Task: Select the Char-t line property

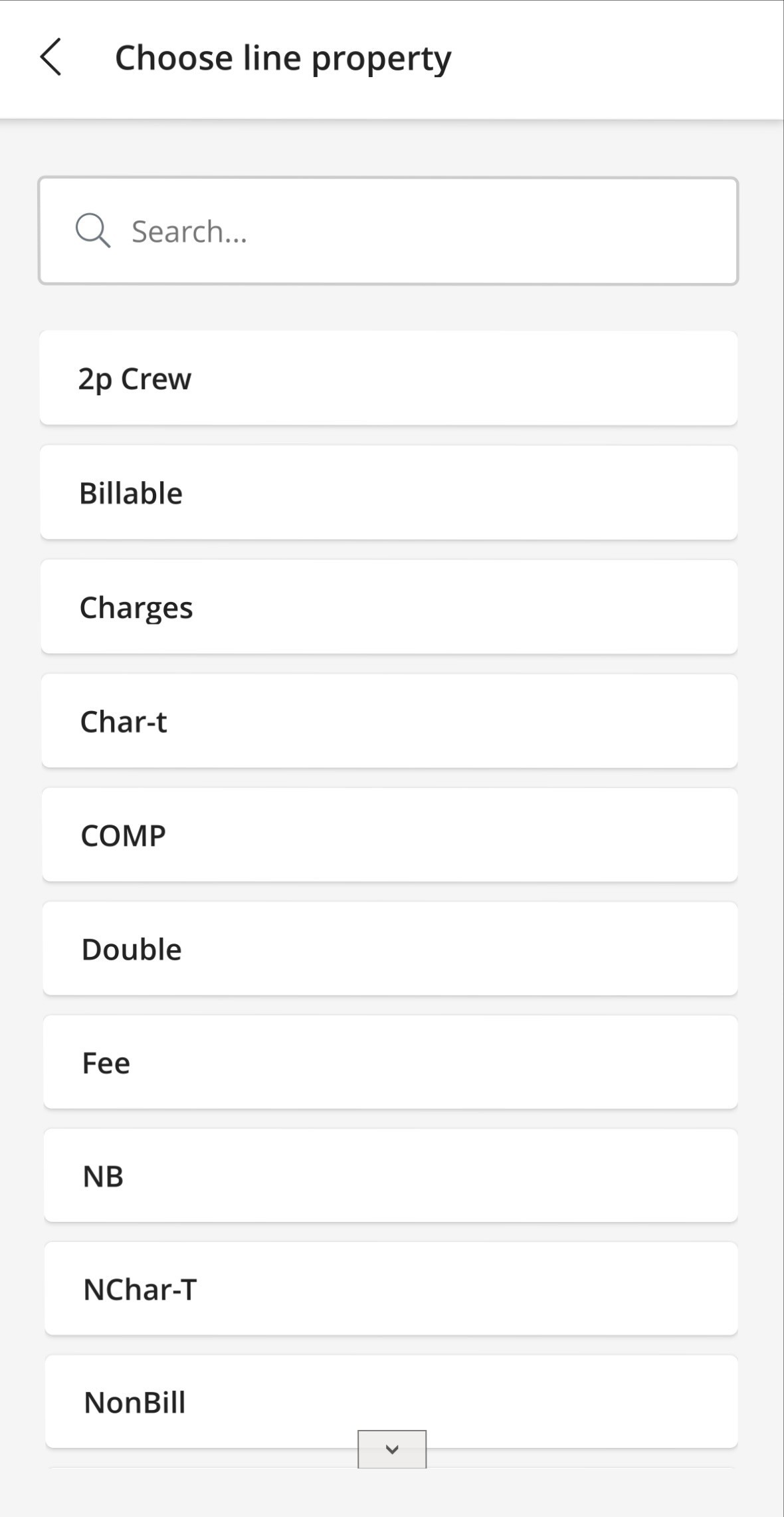Action: [389, 721]
